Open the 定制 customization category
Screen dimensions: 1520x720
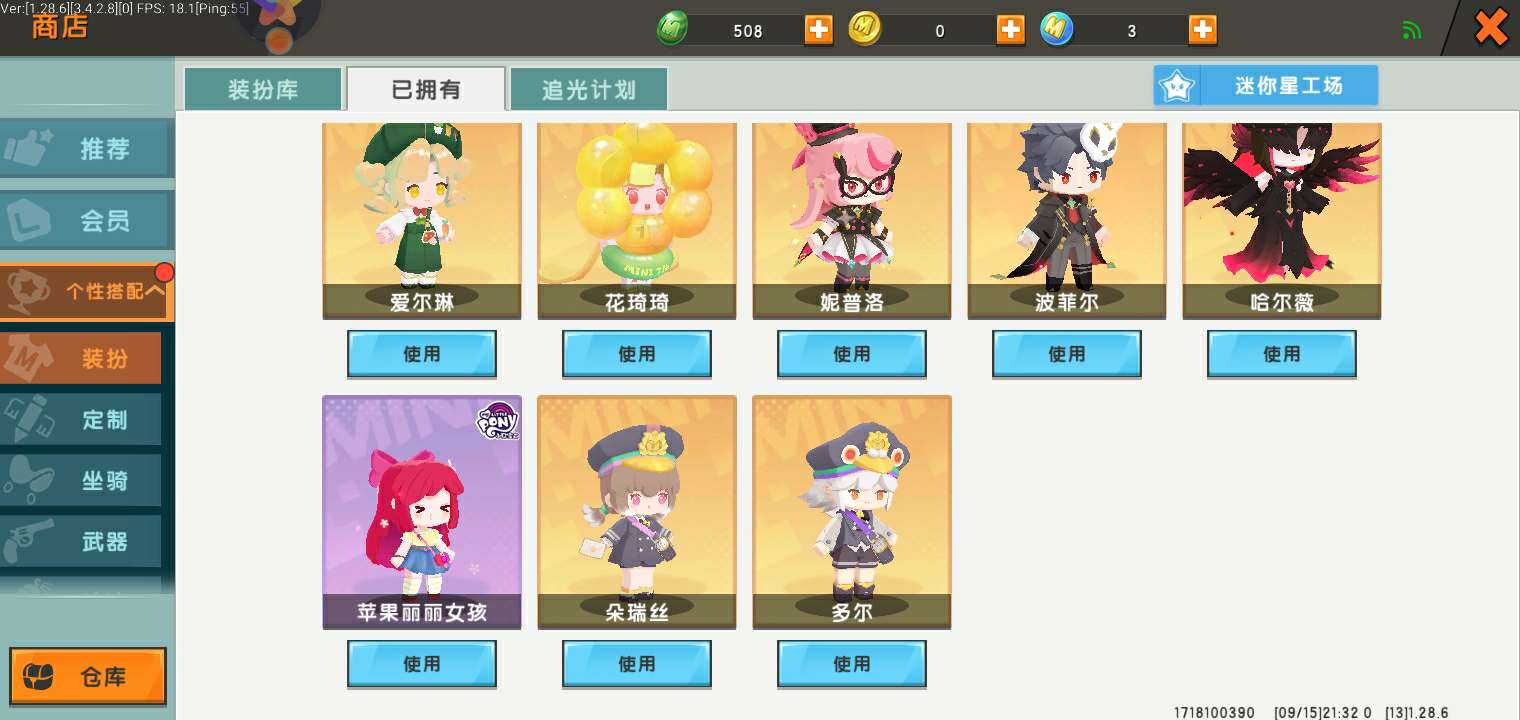81,420
